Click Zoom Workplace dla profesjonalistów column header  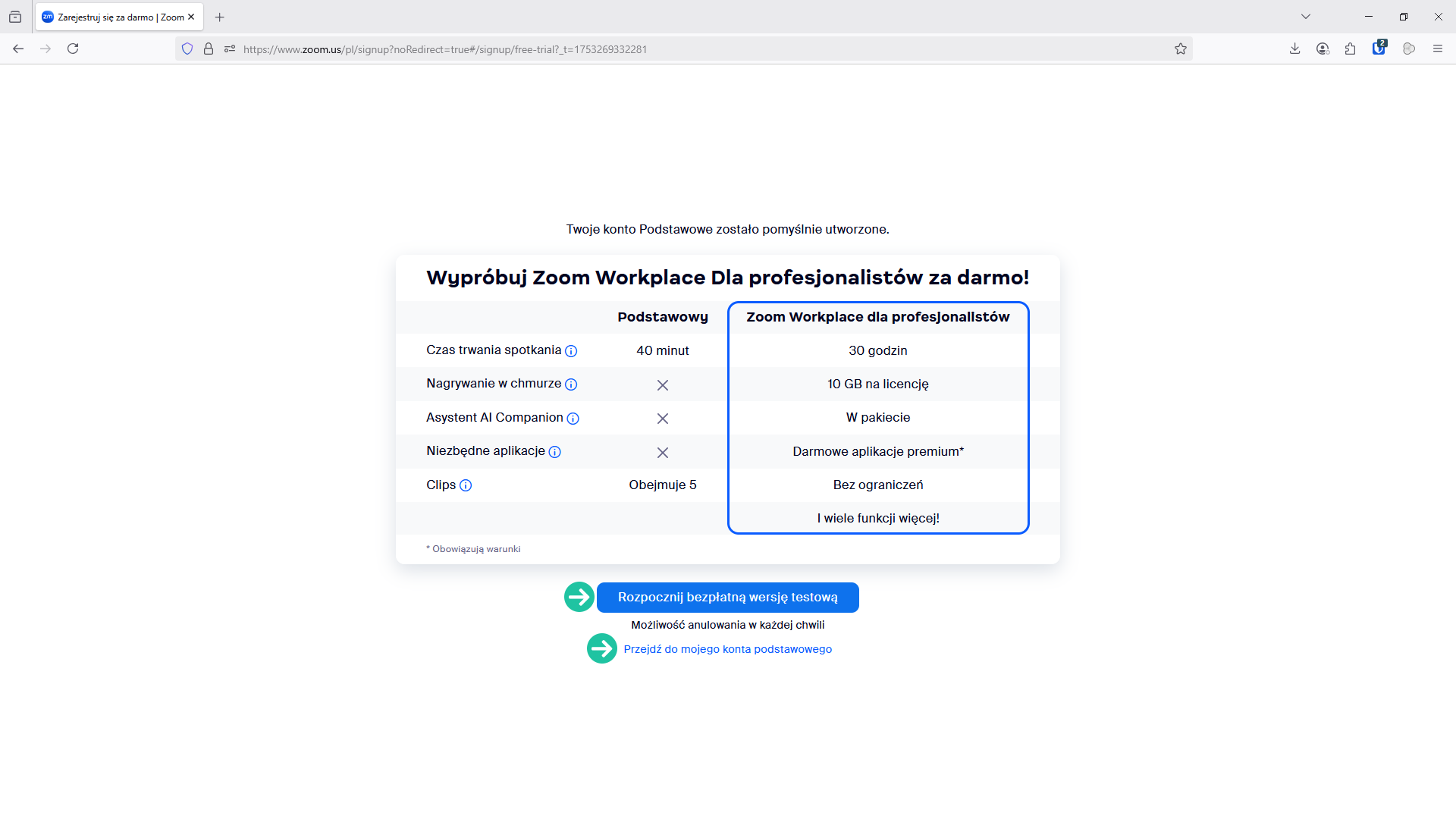[x=878, y=317]
